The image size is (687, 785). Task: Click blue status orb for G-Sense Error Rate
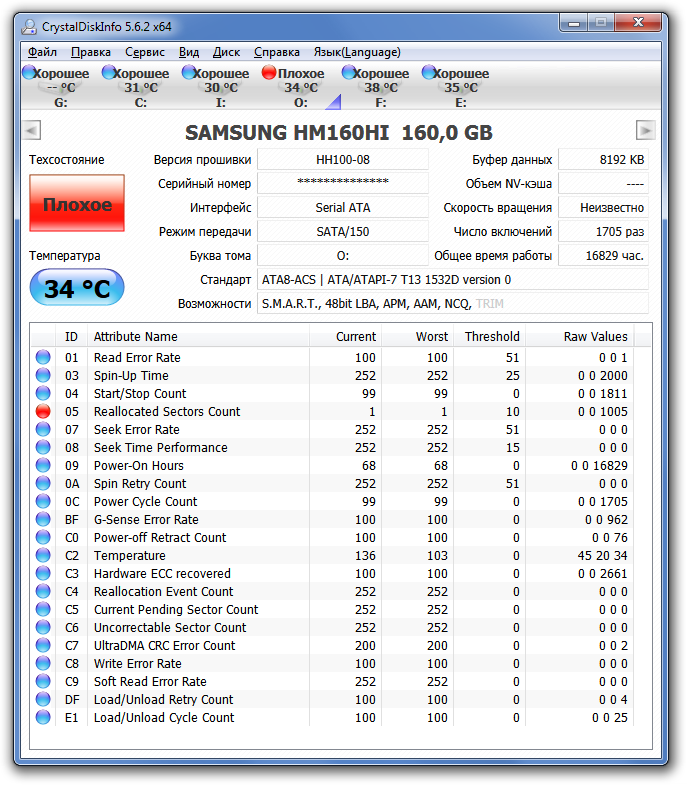pyautogui.click(x=43, y=519)
